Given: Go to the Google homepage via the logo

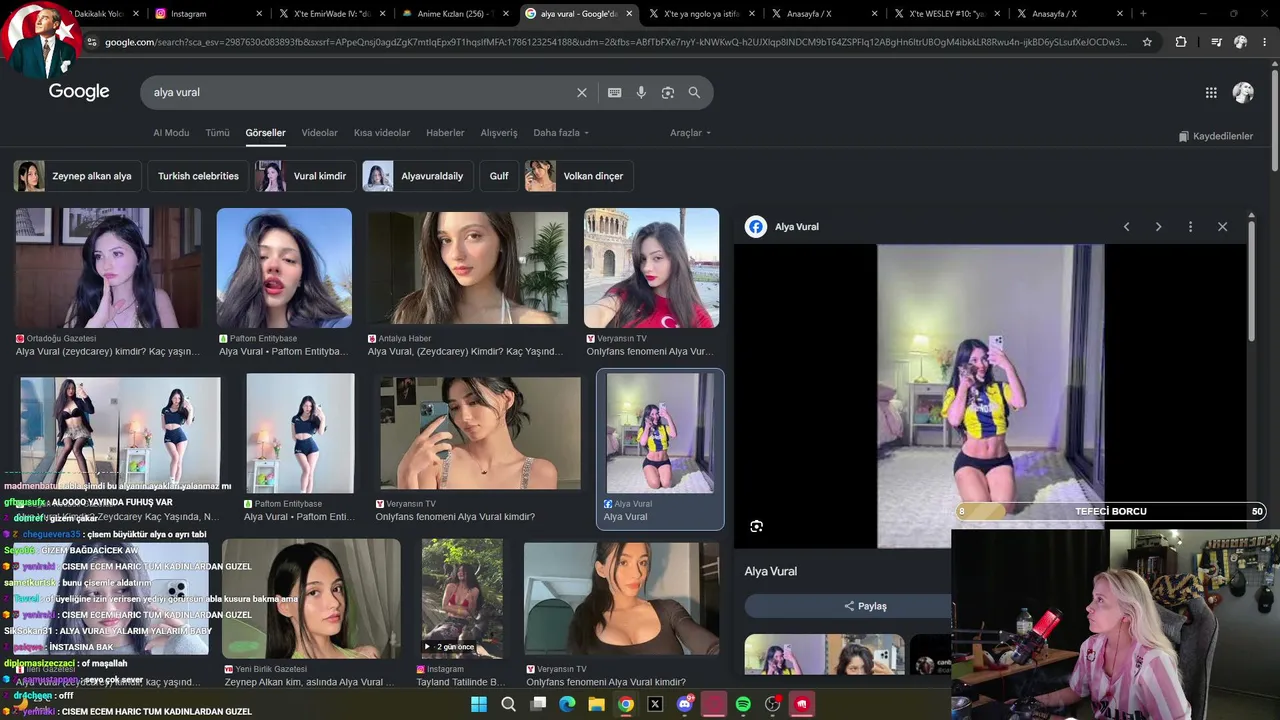Looking at the screenshot, I should (x=79, y=92).
